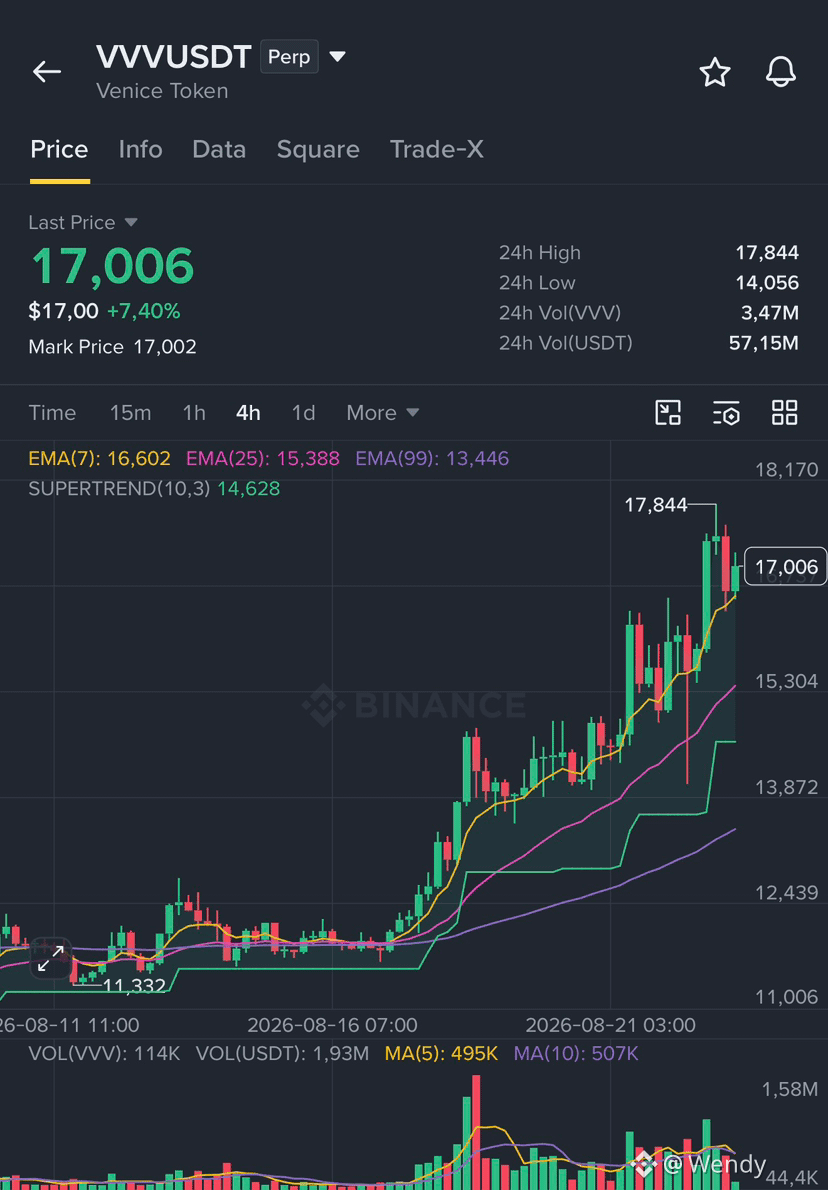Click the 24h Low value 14,056

click(x=767, y=283)
